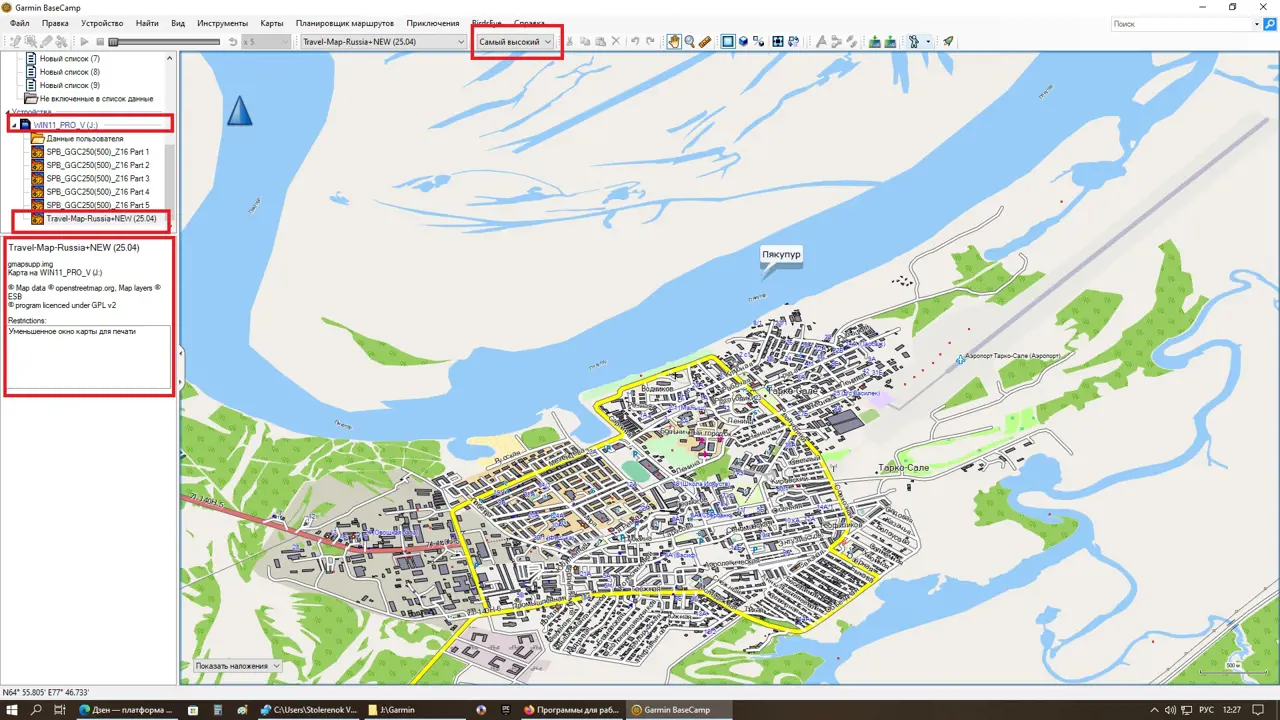This screenshot has height=720, width=1280.
Task: Click the rocket Adventures icon
Action: pos(947,42)
